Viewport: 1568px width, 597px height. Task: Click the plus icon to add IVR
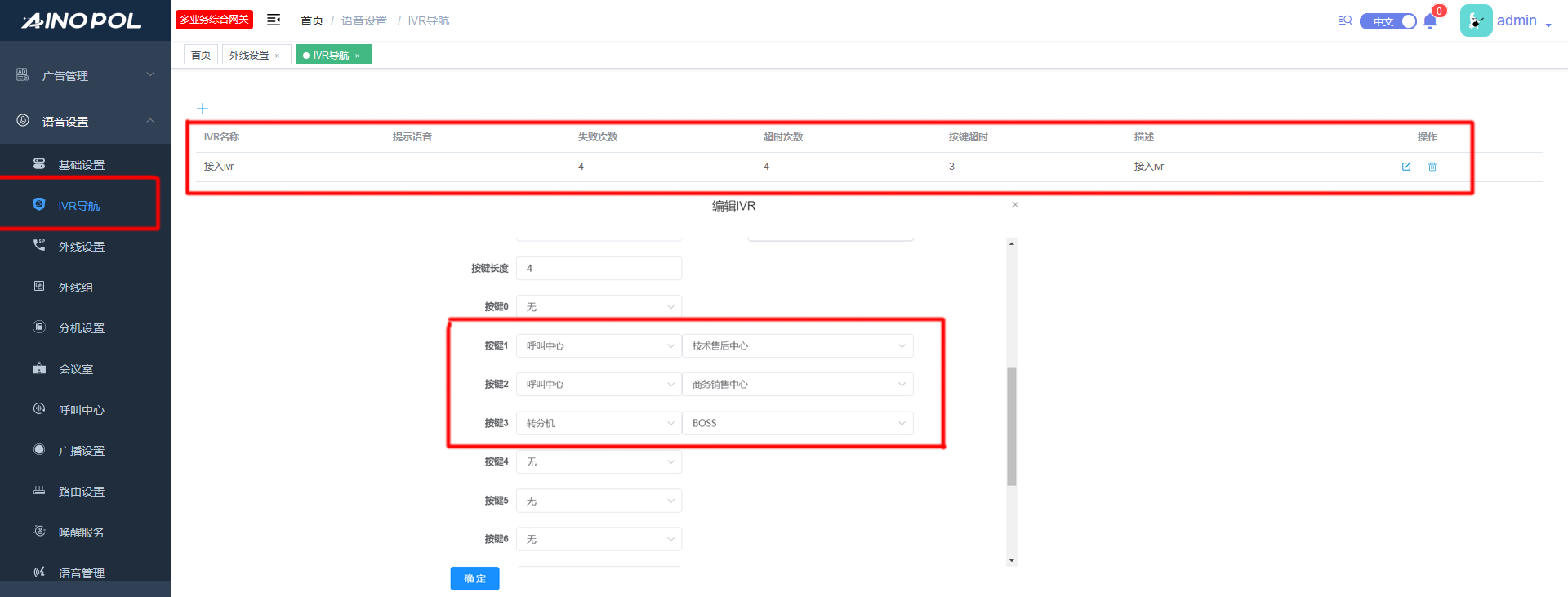[203, 109]
